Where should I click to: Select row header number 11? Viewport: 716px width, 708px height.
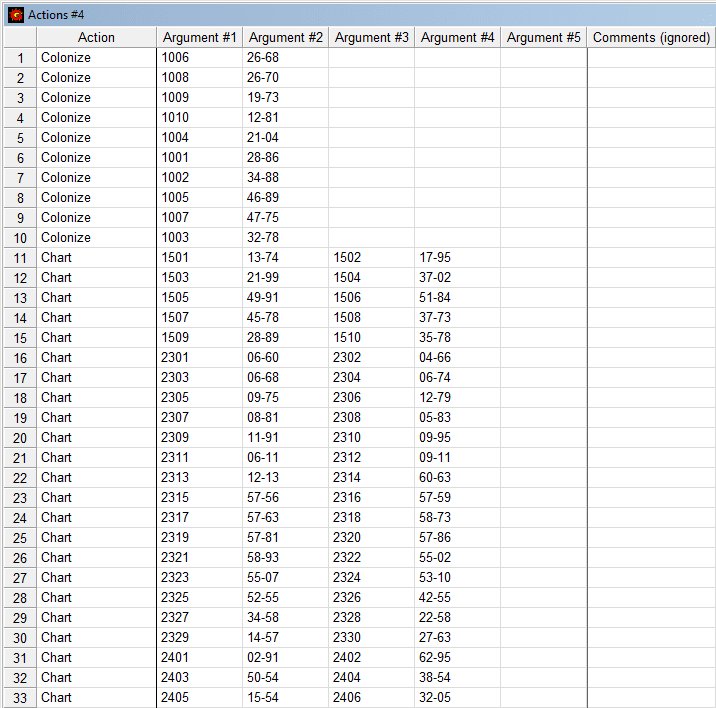[19, 258]
